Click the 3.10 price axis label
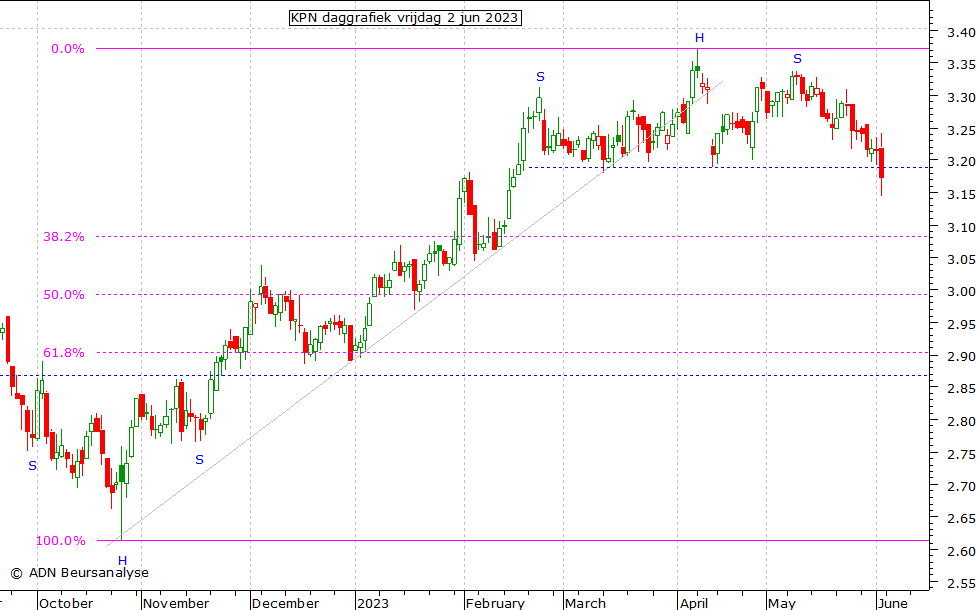 pos(961,228)
